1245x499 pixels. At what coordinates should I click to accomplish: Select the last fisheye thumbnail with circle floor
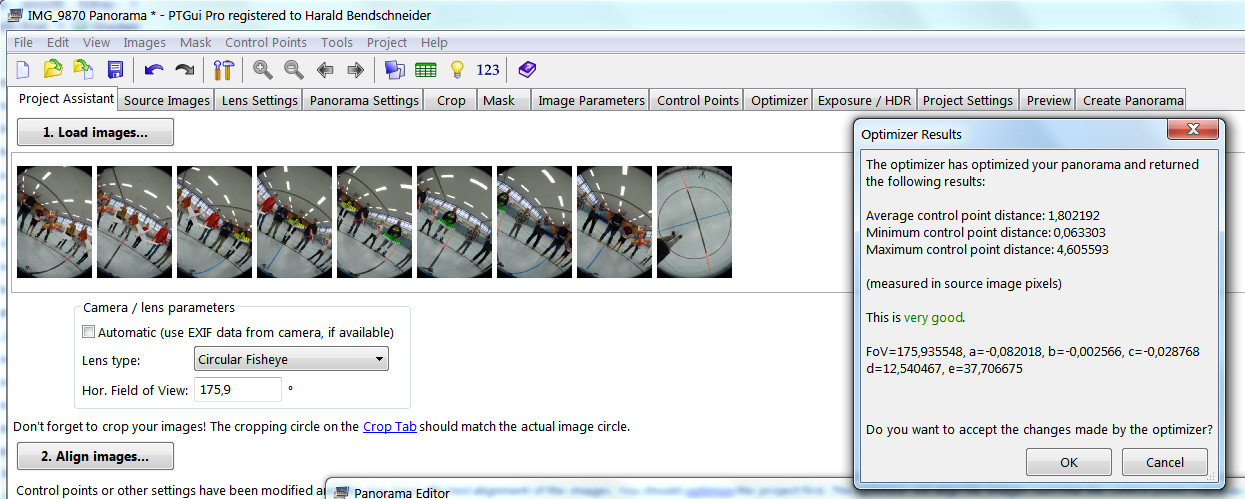[694, 222]
